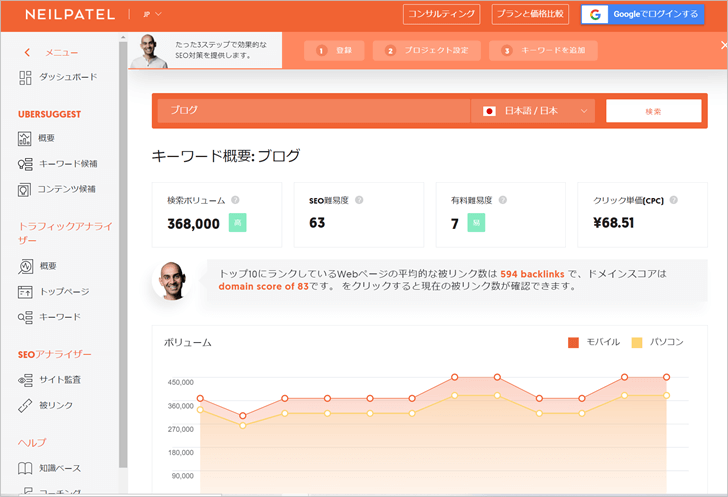
Task: Click the backlinks link icon
Action: 25,405
